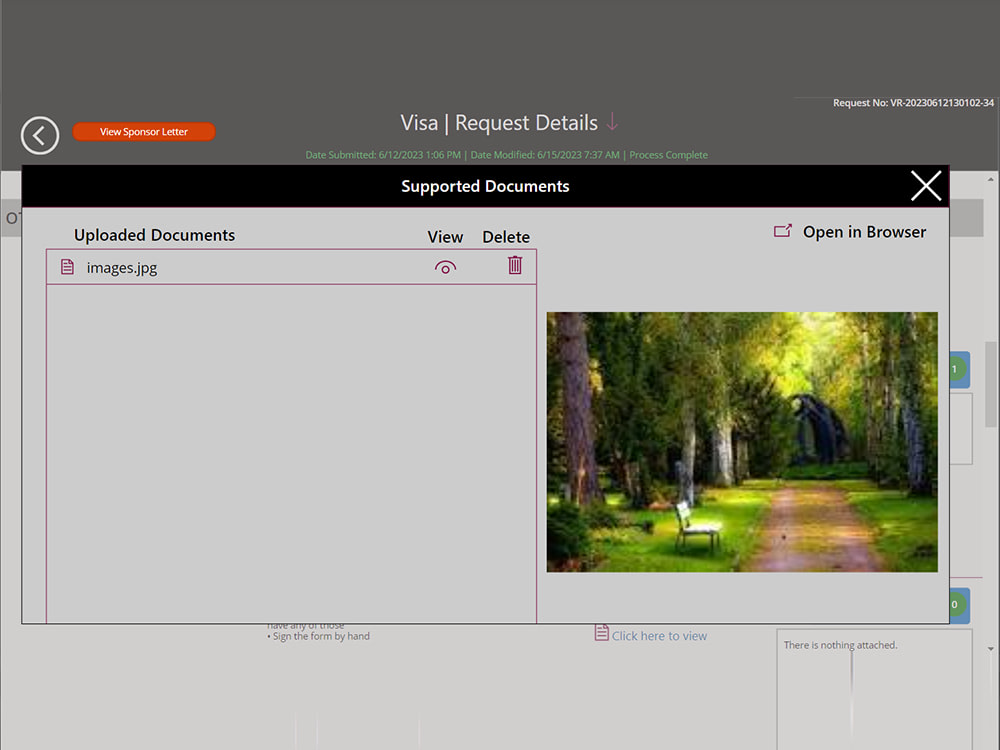Click the document icon beside images.jpg
The height and width of the screenshot is (750, 1000).
point(67,267)
